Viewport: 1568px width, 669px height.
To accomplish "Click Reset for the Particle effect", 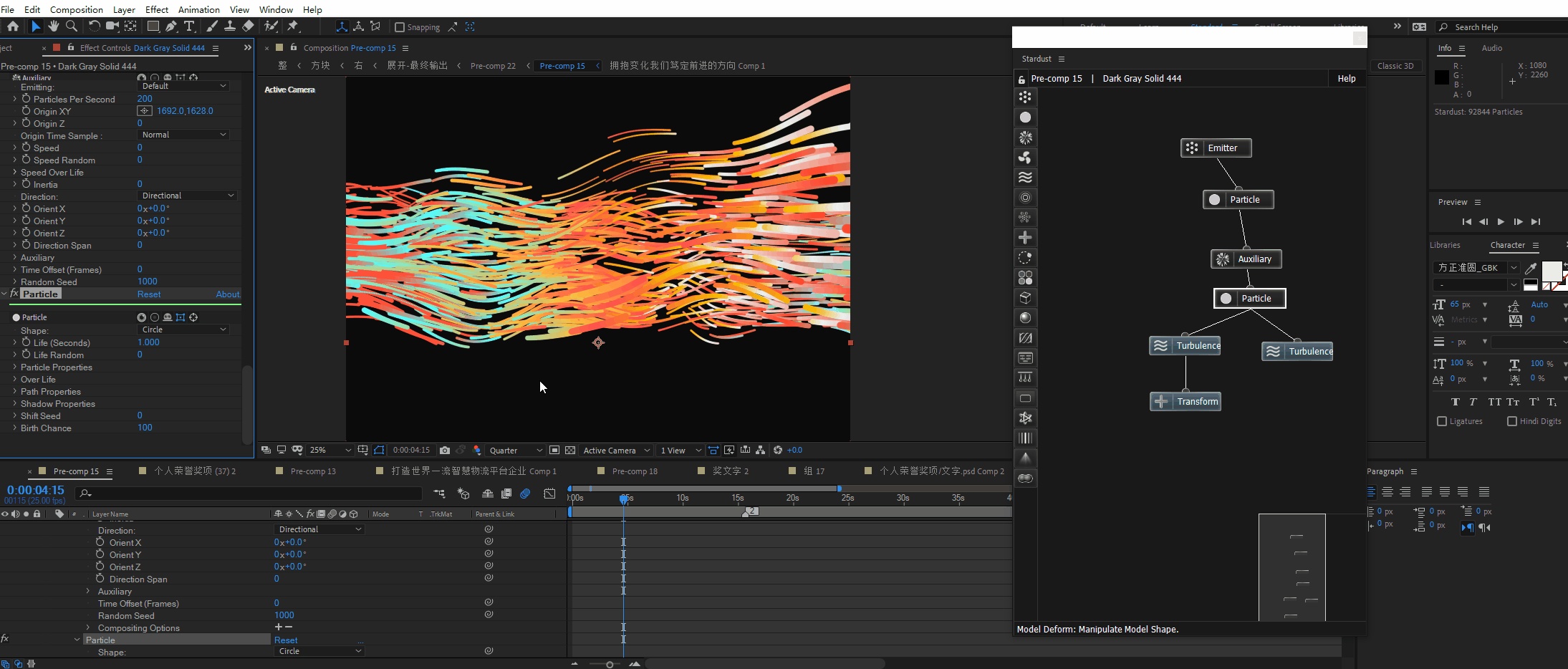I will click(149, 294).
